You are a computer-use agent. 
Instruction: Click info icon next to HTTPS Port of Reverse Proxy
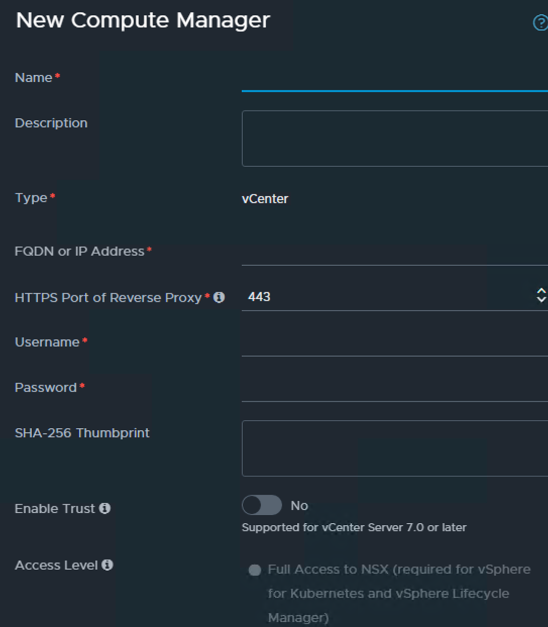[x=219, y=297]
